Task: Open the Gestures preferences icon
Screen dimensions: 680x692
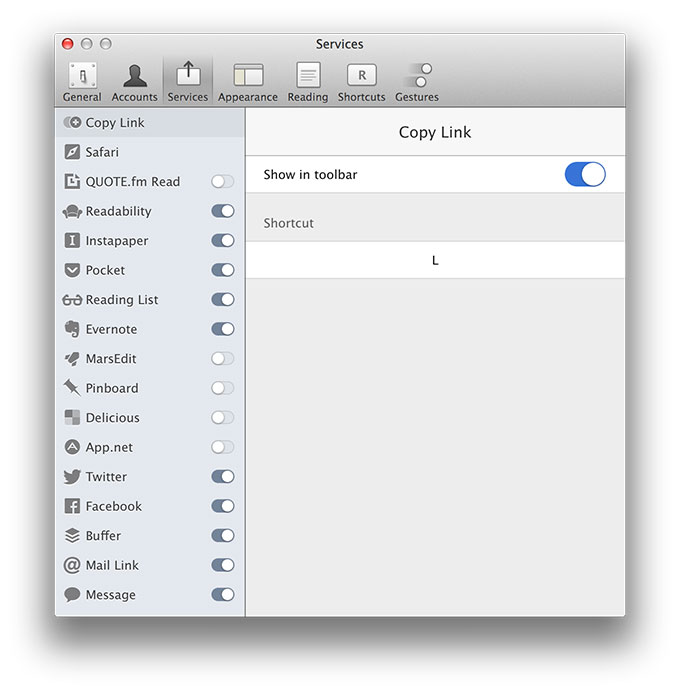Action: pos(421,75)
